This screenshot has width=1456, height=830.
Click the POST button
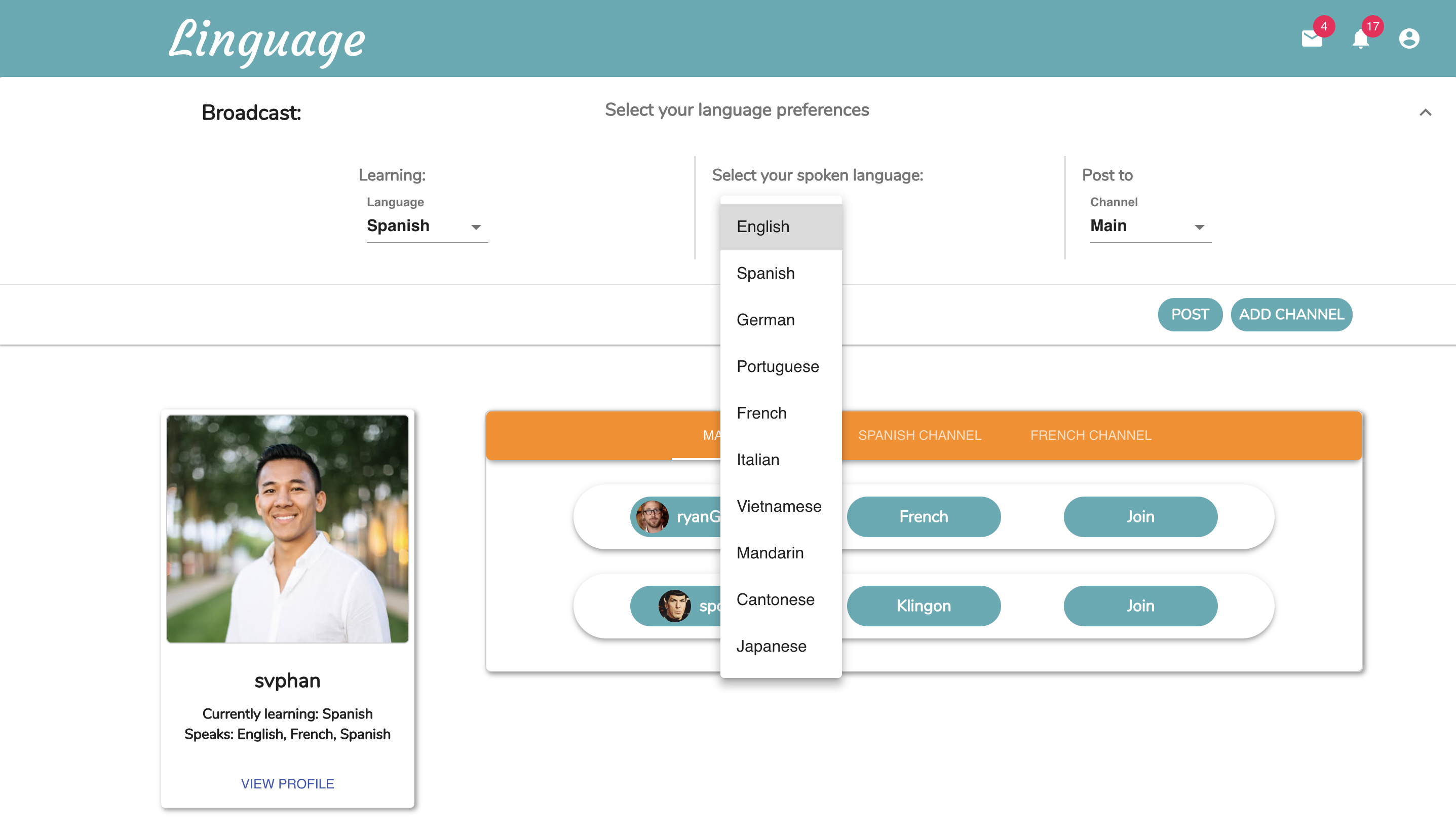point(1190,314)
